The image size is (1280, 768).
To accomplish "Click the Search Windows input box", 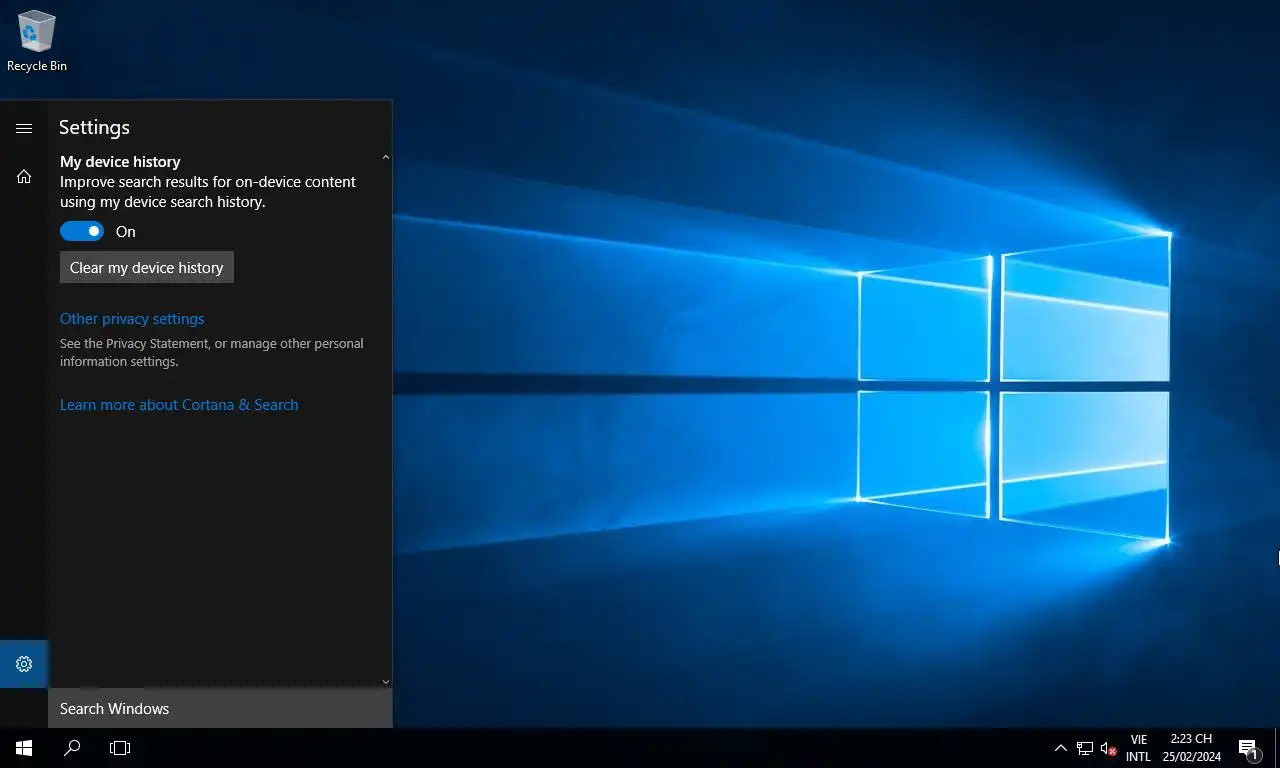I will (220, 708).
